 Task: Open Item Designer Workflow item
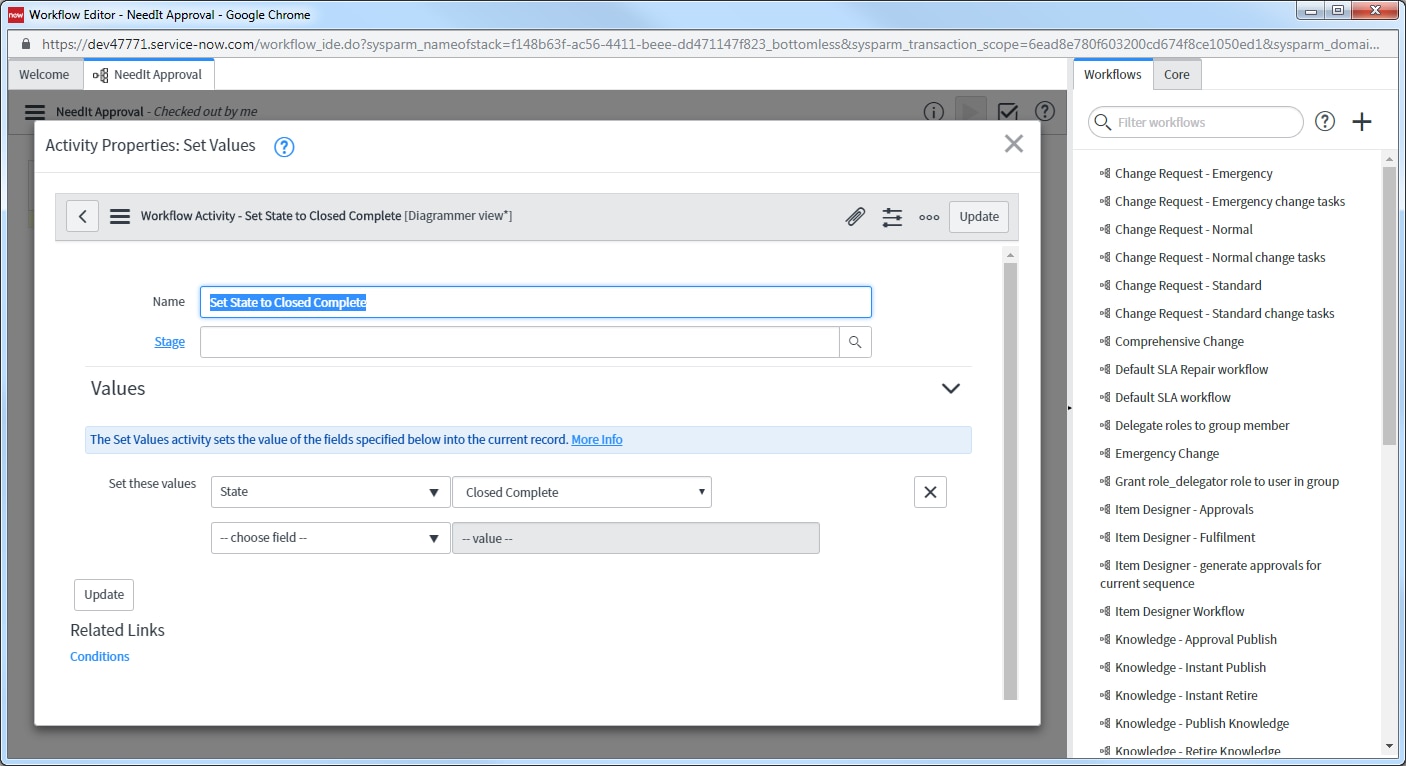point(1180,612)
